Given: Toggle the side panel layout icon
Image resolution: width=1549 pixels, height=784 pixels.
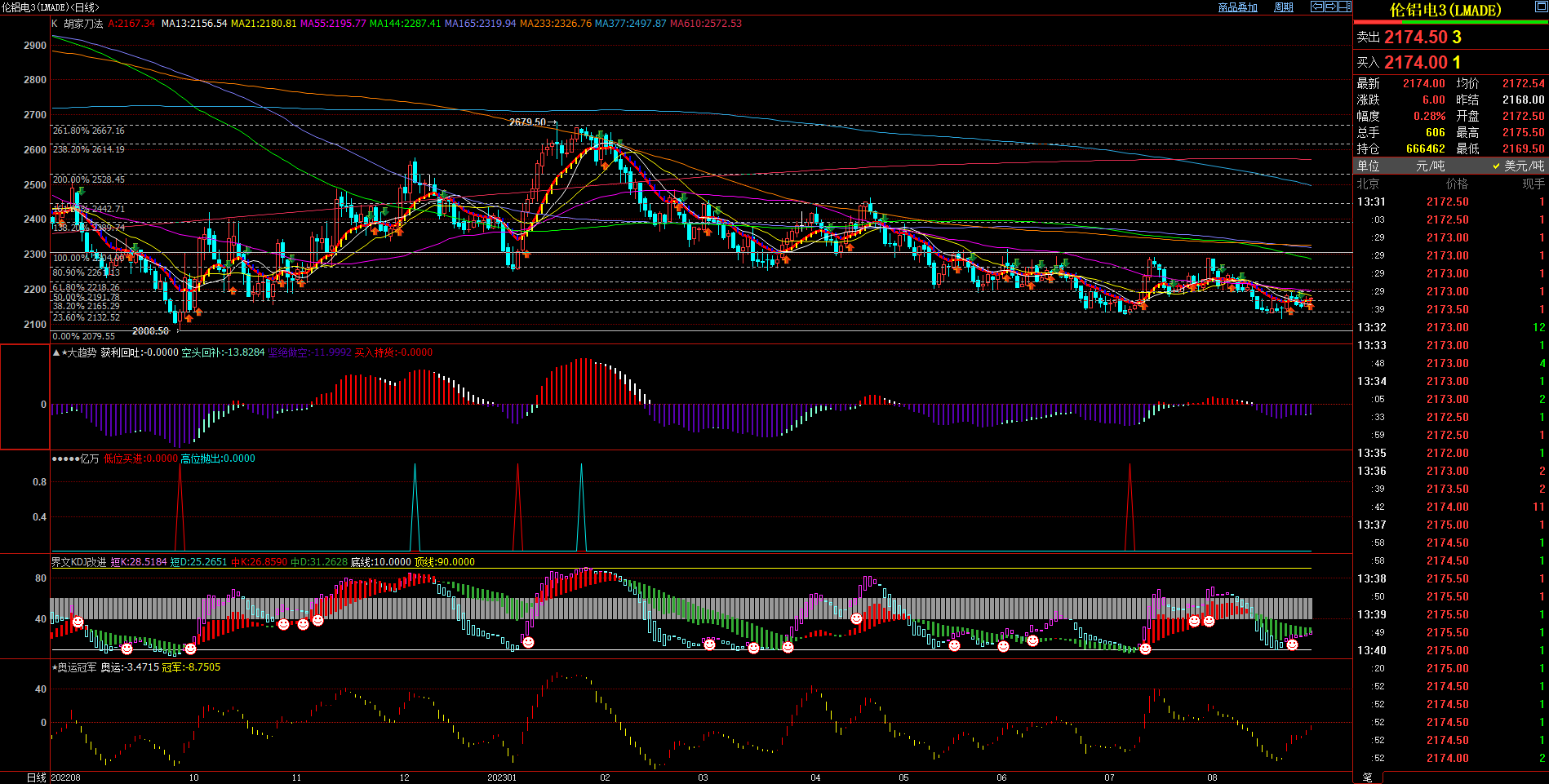Looking at the screenshot, I should (1344, 7).
